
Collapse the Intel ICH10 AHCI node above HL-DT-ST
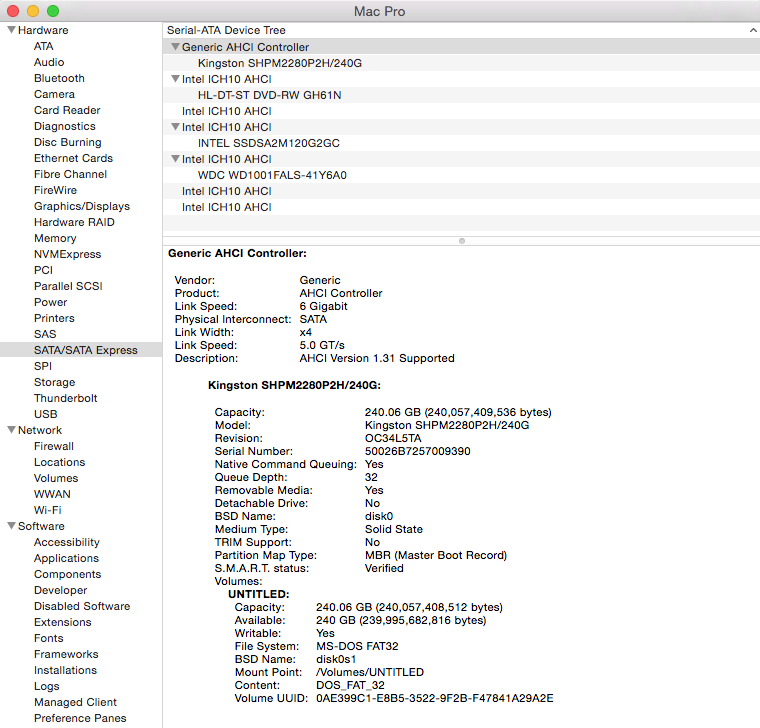tap(175, 79)
